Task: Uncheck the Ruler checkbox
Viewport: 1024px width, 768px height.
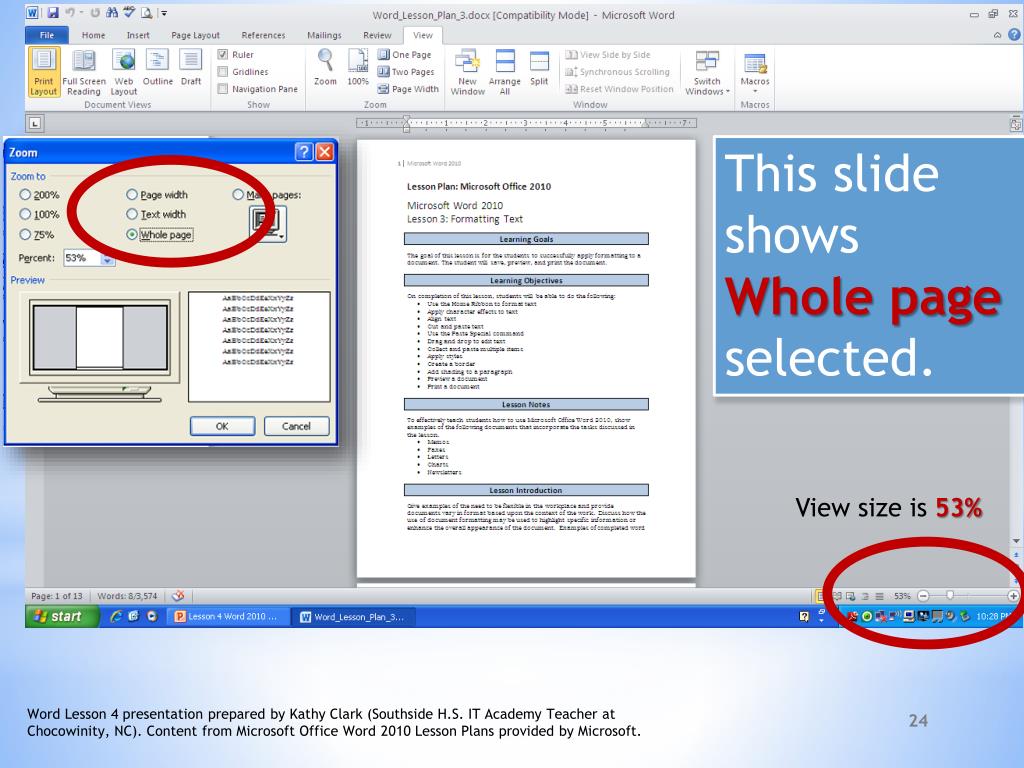Action: coord(223,55)
